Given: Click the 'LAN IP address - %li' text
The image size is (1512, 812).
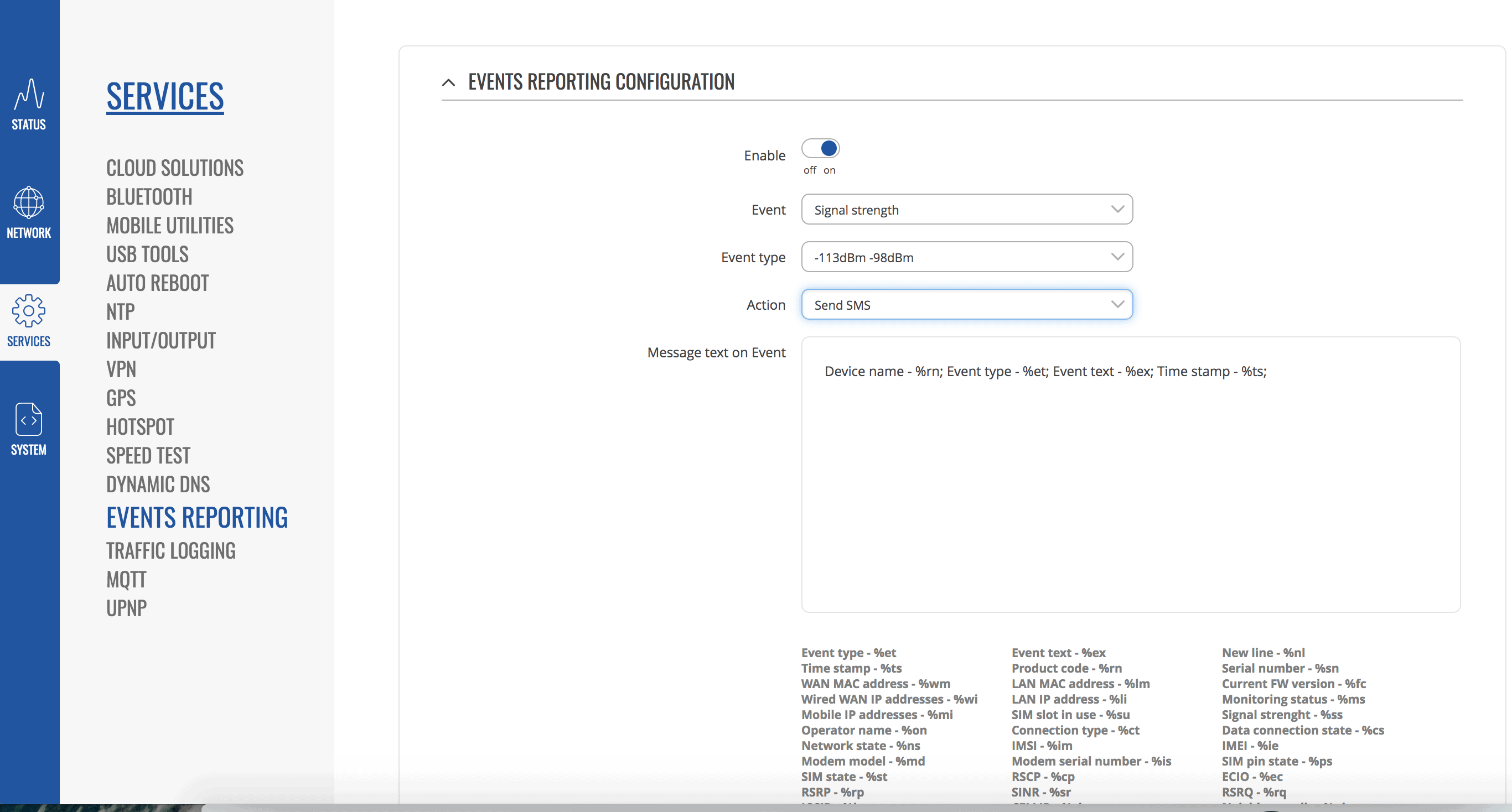Looking at the screenshot, I should 1069,699.
